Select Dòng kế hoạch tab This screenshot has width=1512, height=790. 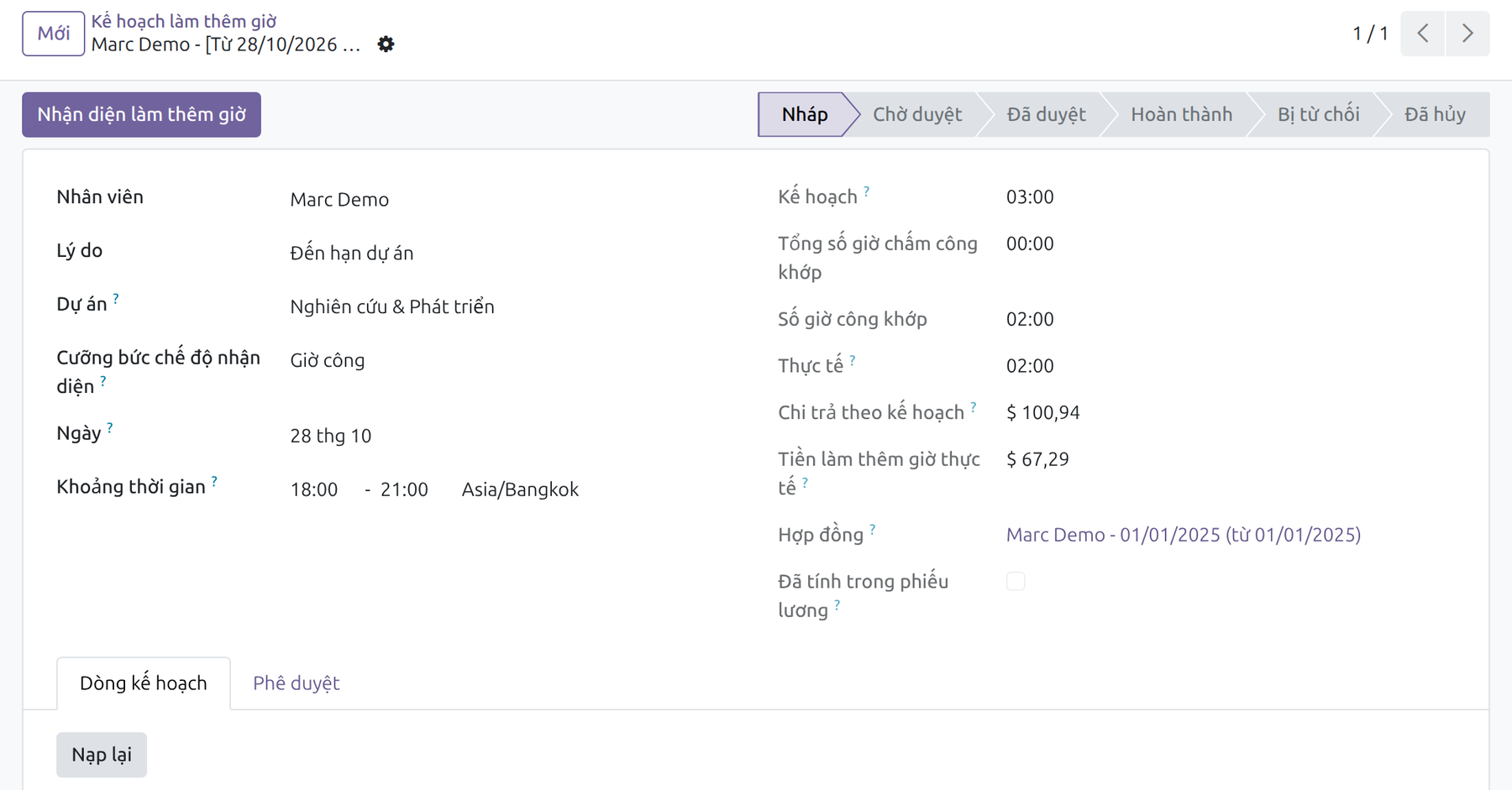pos(144,683)
